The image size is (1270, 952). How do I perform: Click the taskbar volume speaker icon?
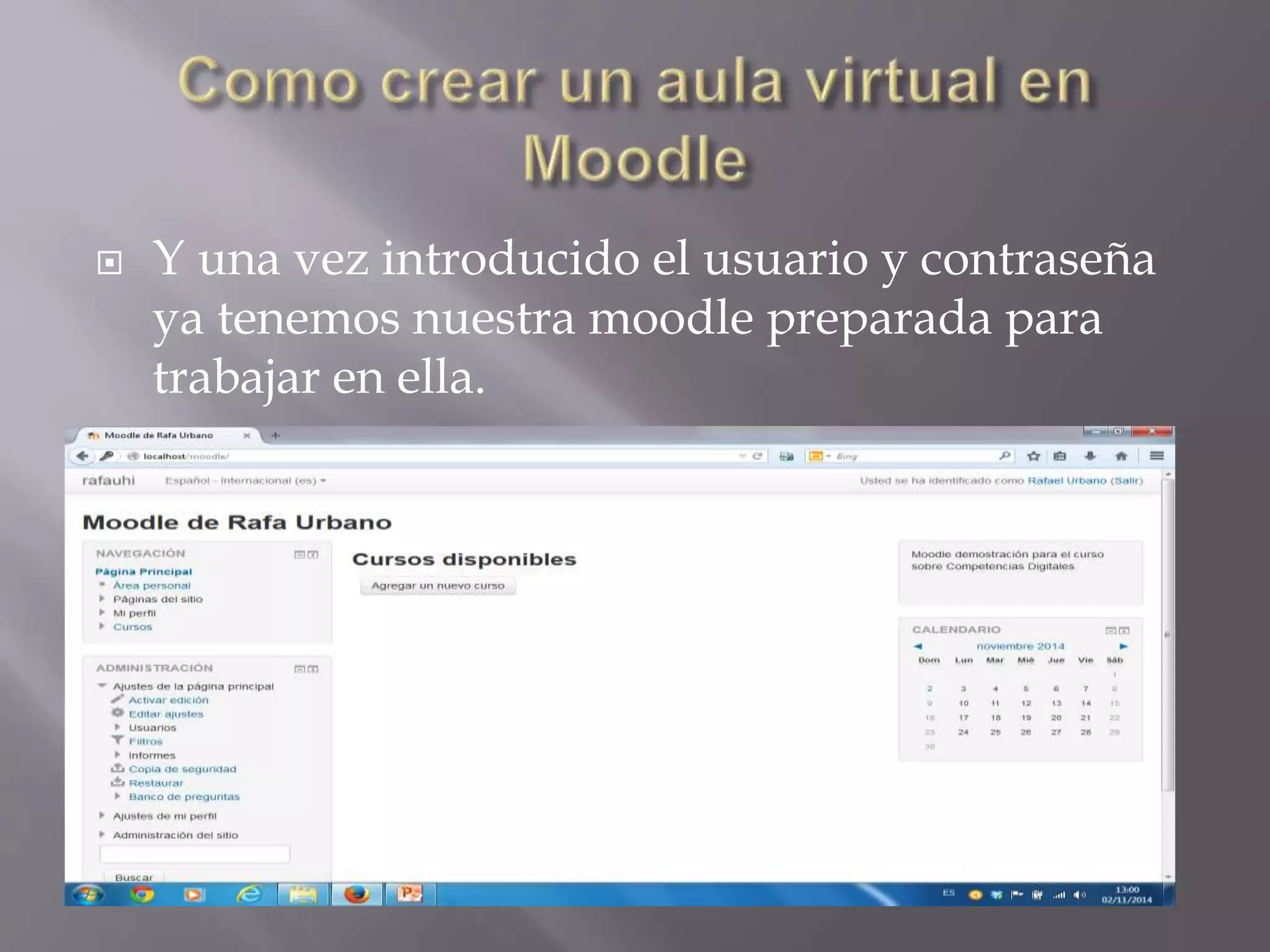click(x=1080, y=894)
